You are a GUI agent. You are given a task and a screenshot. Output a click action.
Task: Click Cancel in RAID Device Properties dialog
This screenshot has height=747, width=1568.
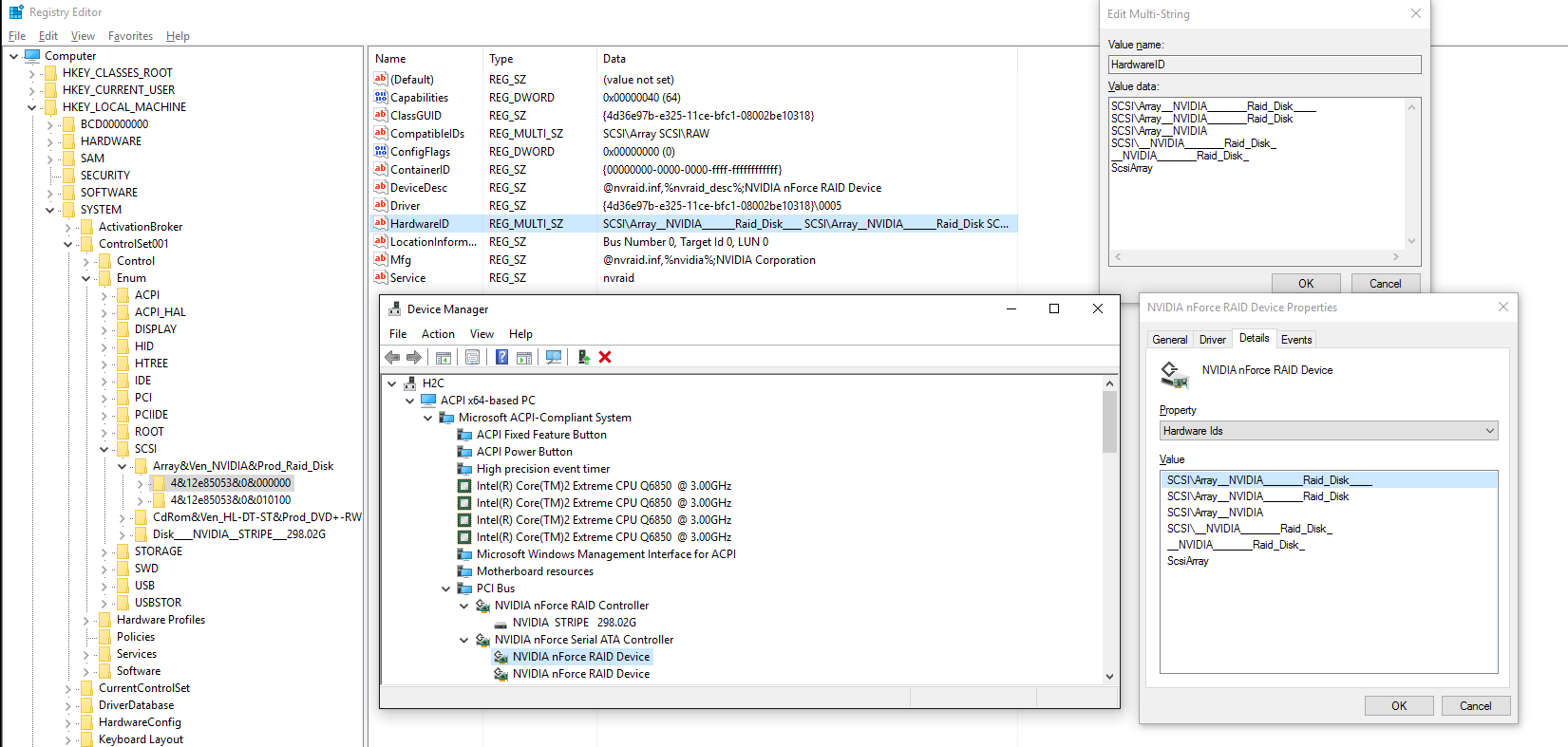[x=1475, y=706]
